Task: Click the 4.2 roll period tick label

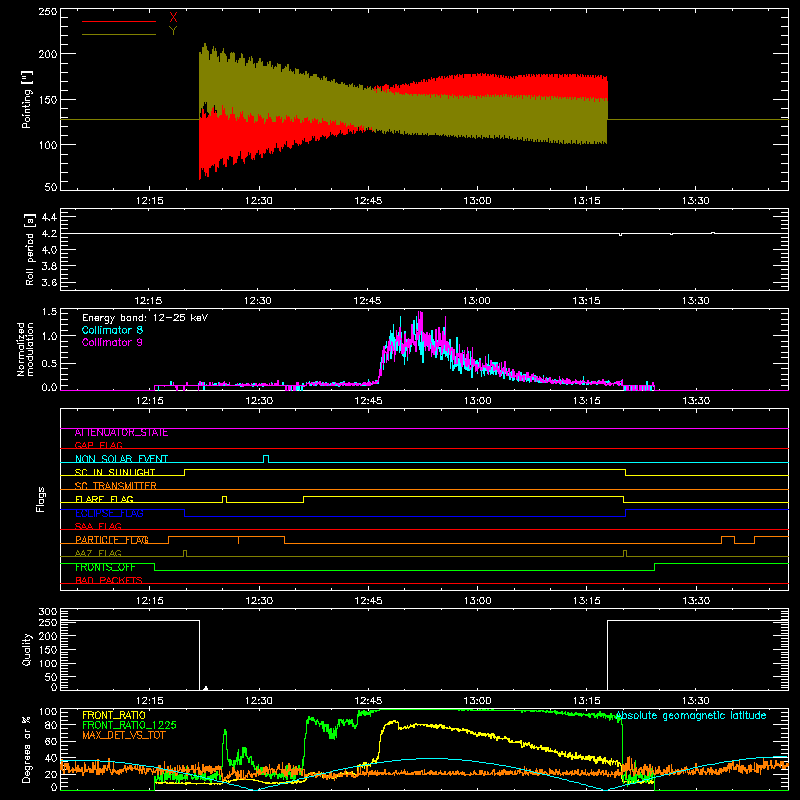Action: click(x=49, y=234)
